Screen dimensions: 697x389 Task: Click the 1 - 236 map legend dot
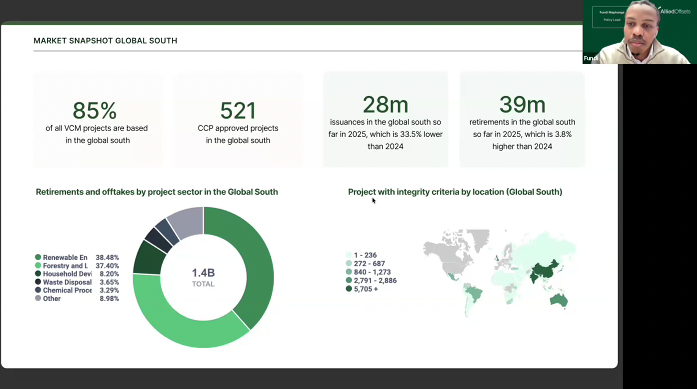pos(349,255)
